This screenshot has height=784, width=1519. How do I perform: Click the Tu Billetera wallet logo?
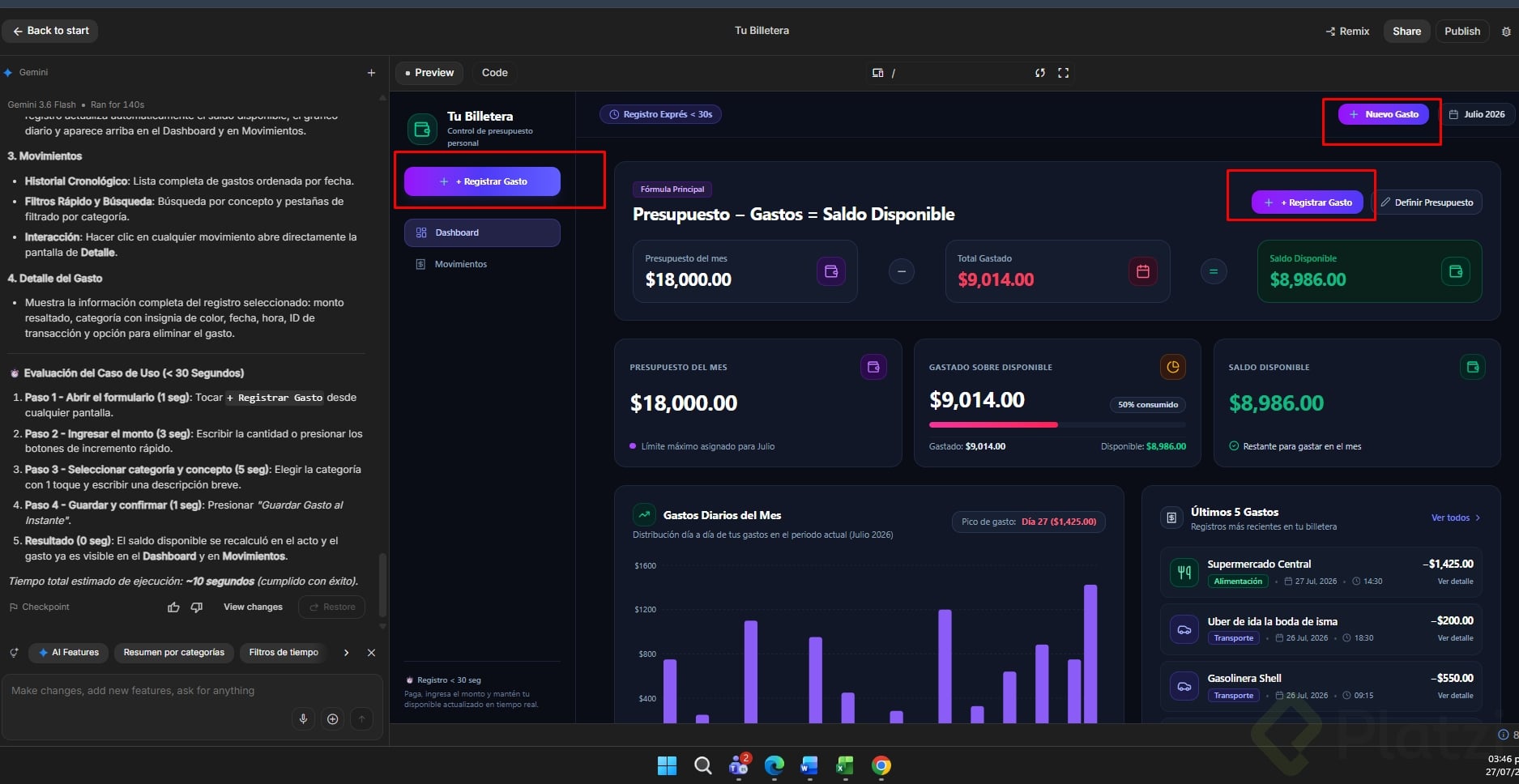click(422, 129)
